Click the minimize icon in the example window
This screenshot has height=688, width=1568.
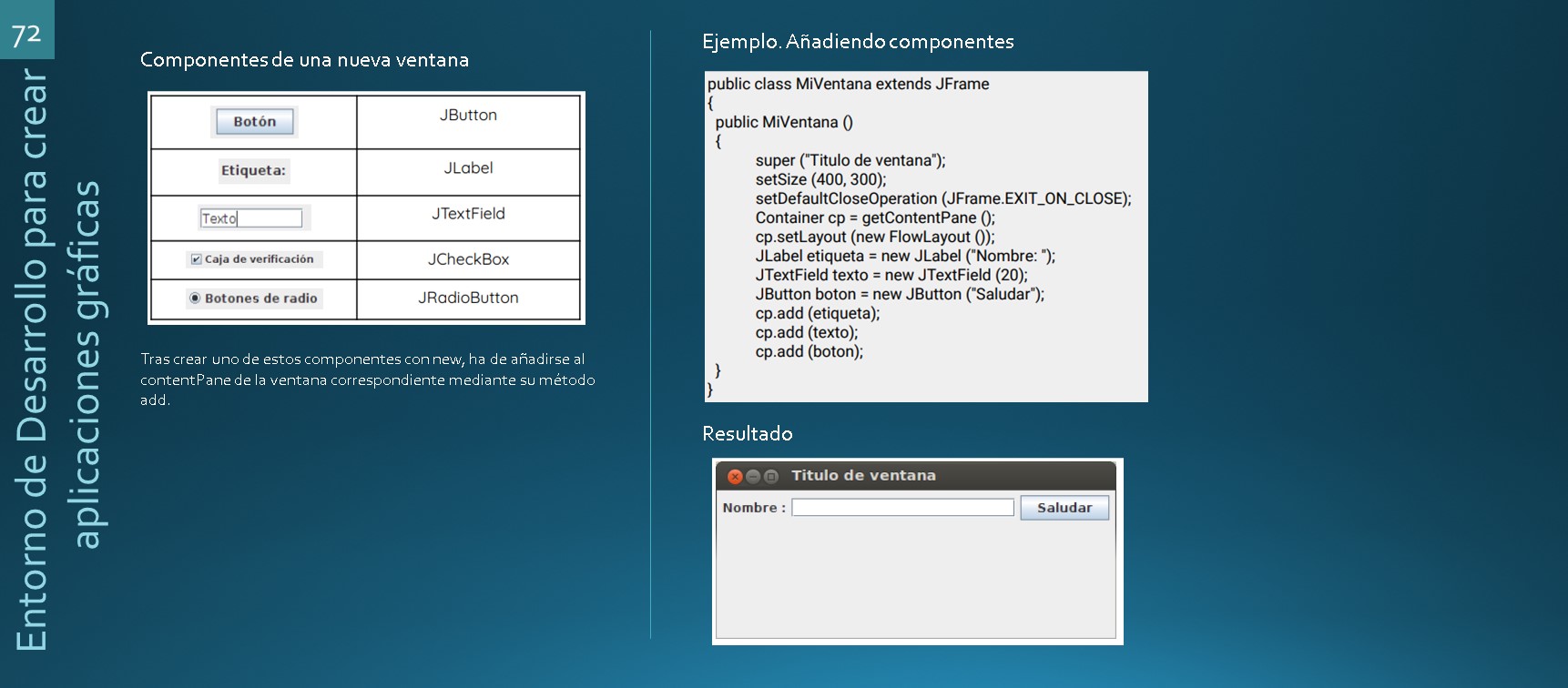pyautogui.click(x=753, y=476)
